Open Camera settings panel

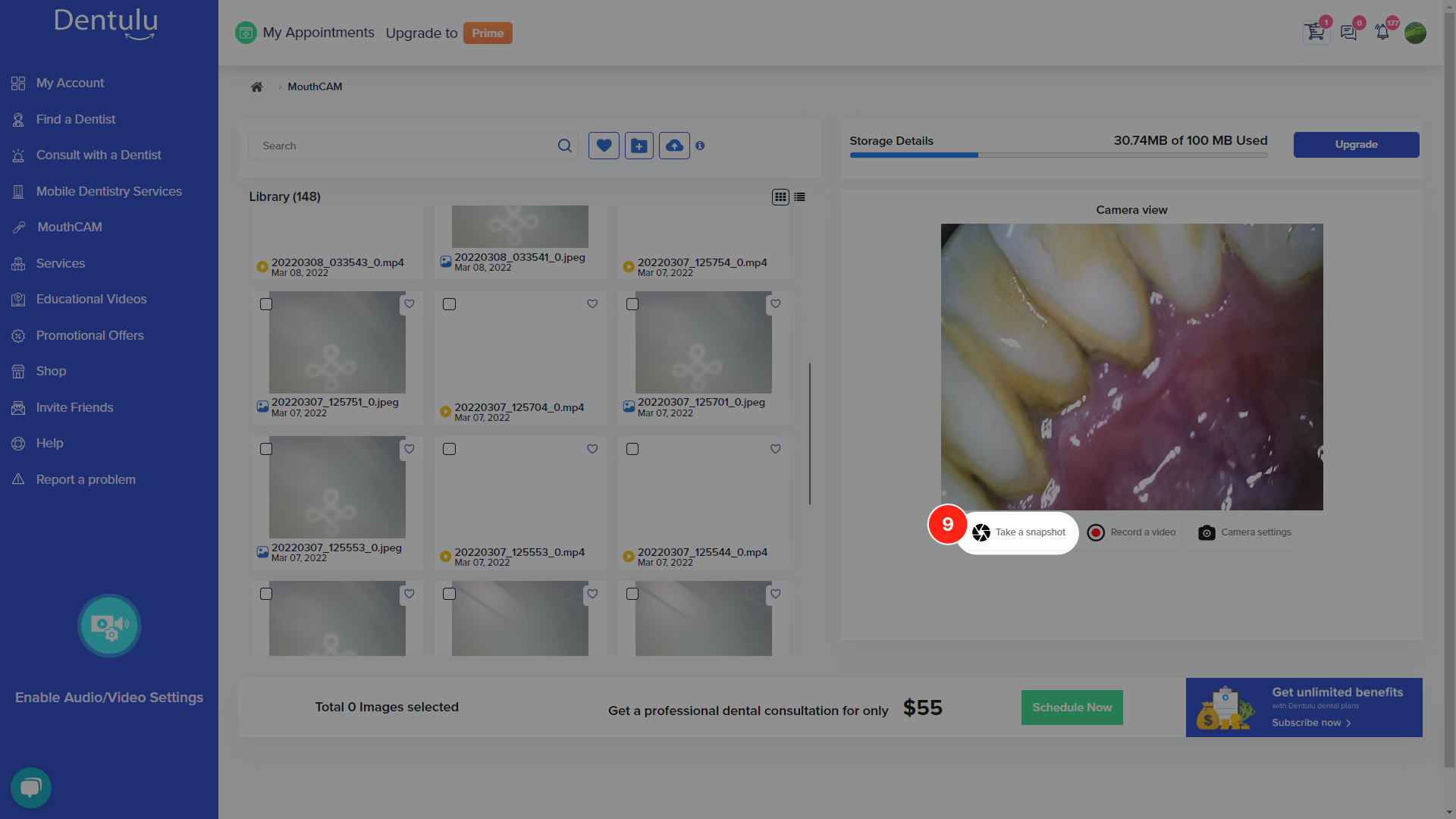click(1244, 532)
